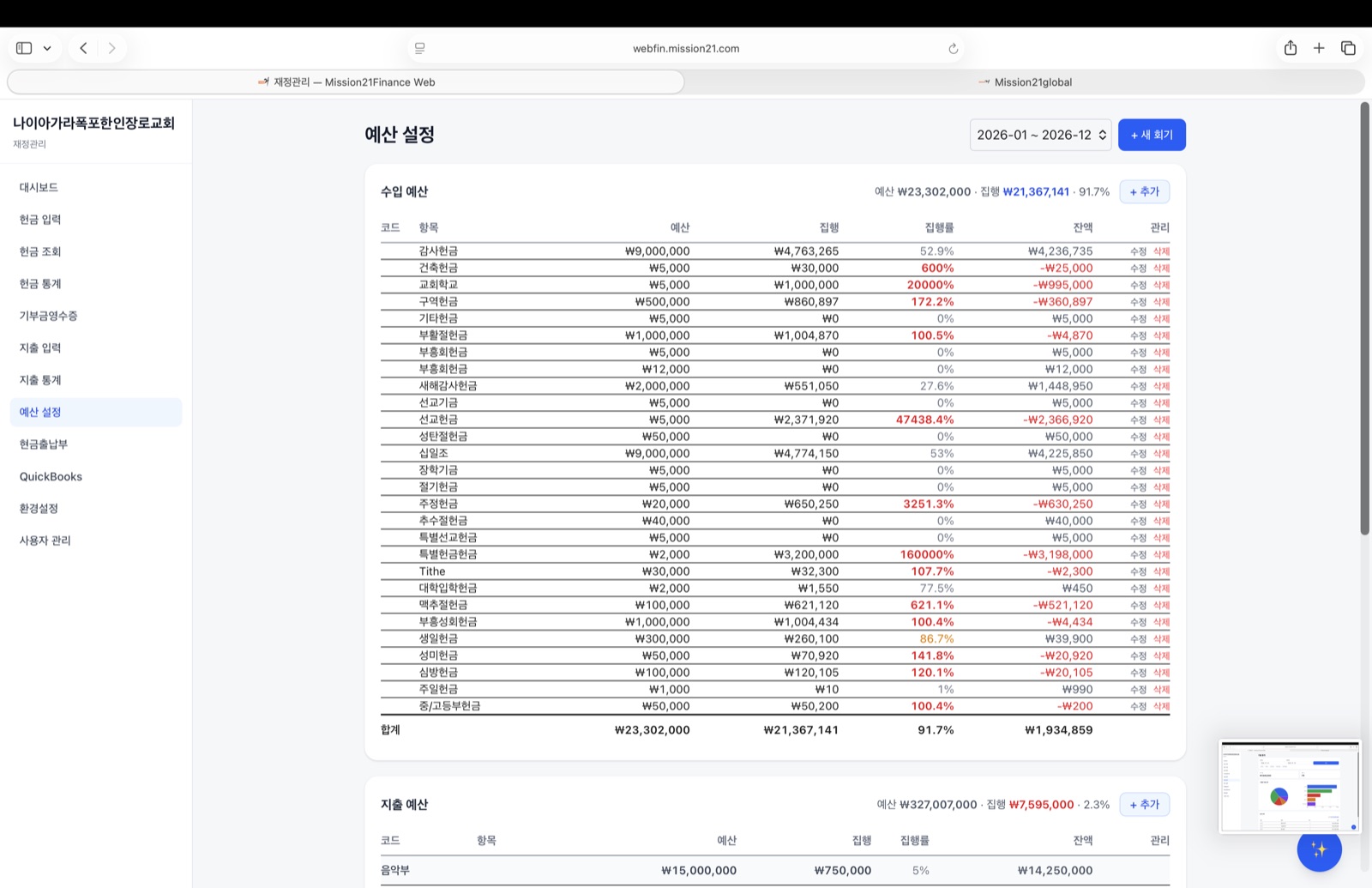1372x888 pixels.
Task: Click 삭제 for the 주정헌금 row
Action: pos(1161,504)
